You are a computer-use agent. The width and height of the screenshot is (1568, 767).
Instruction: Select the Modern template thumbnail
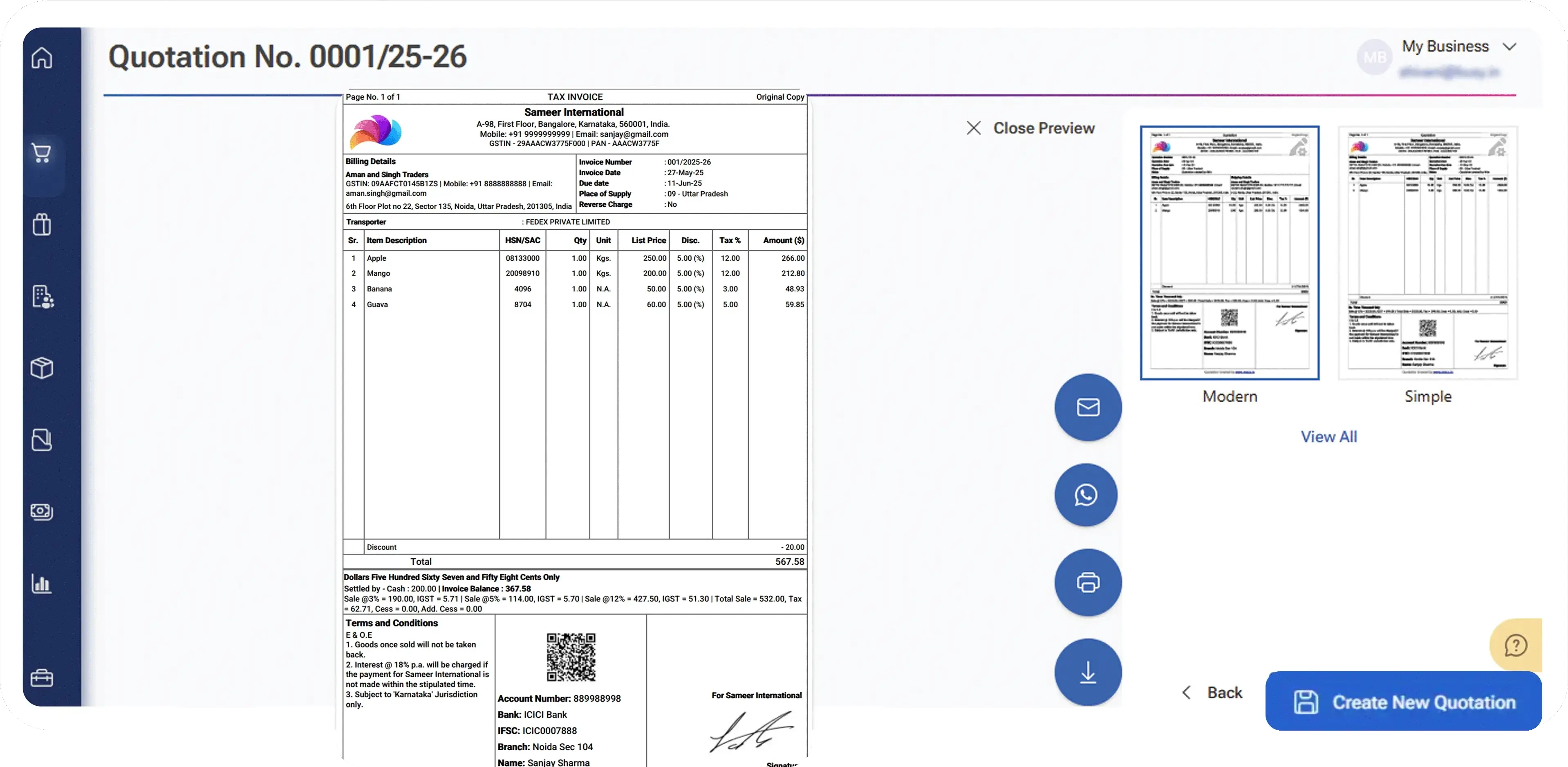click(1230, 253)
